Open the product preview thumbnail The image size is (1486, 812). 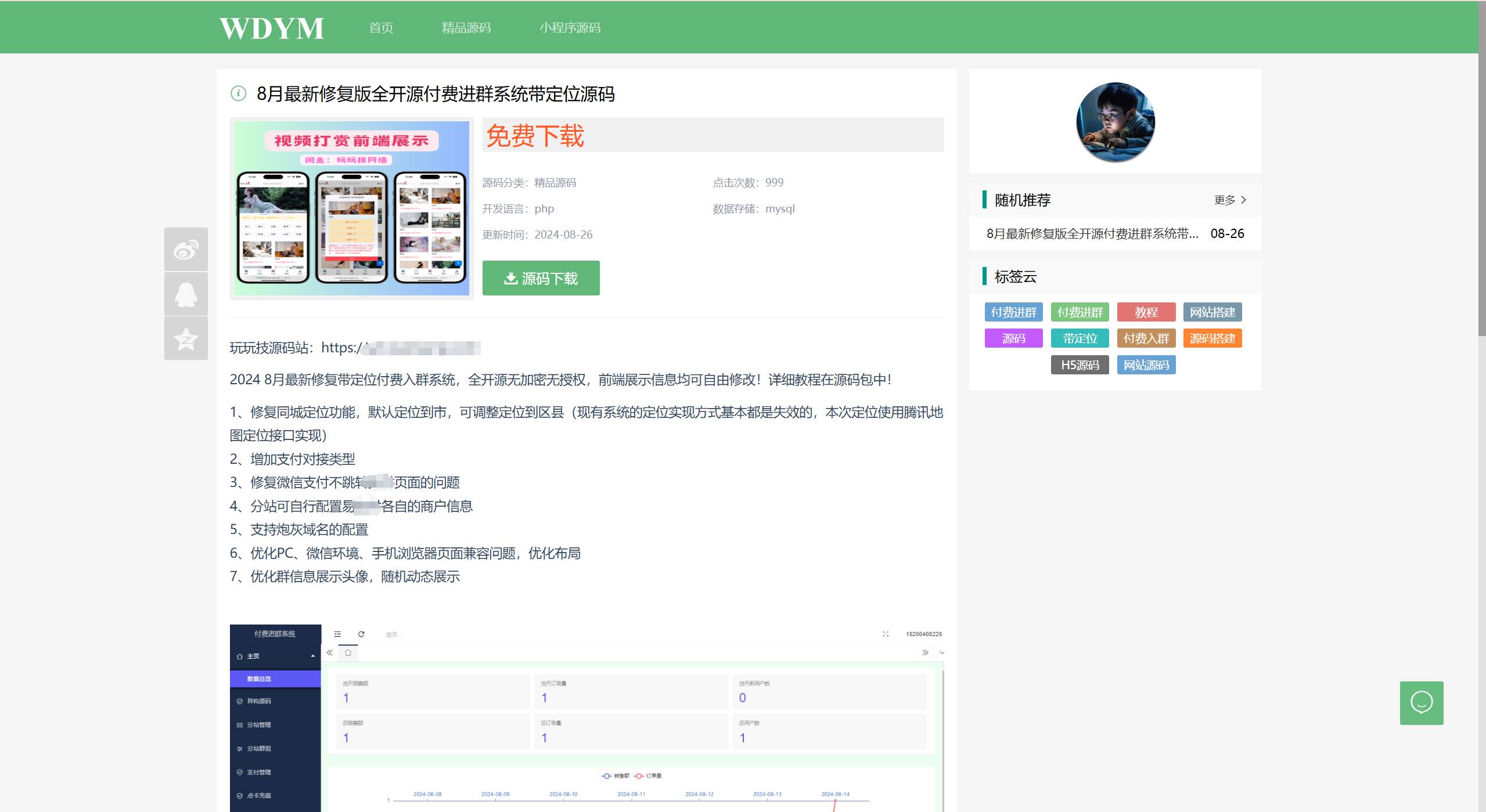[x=351, y=208]
